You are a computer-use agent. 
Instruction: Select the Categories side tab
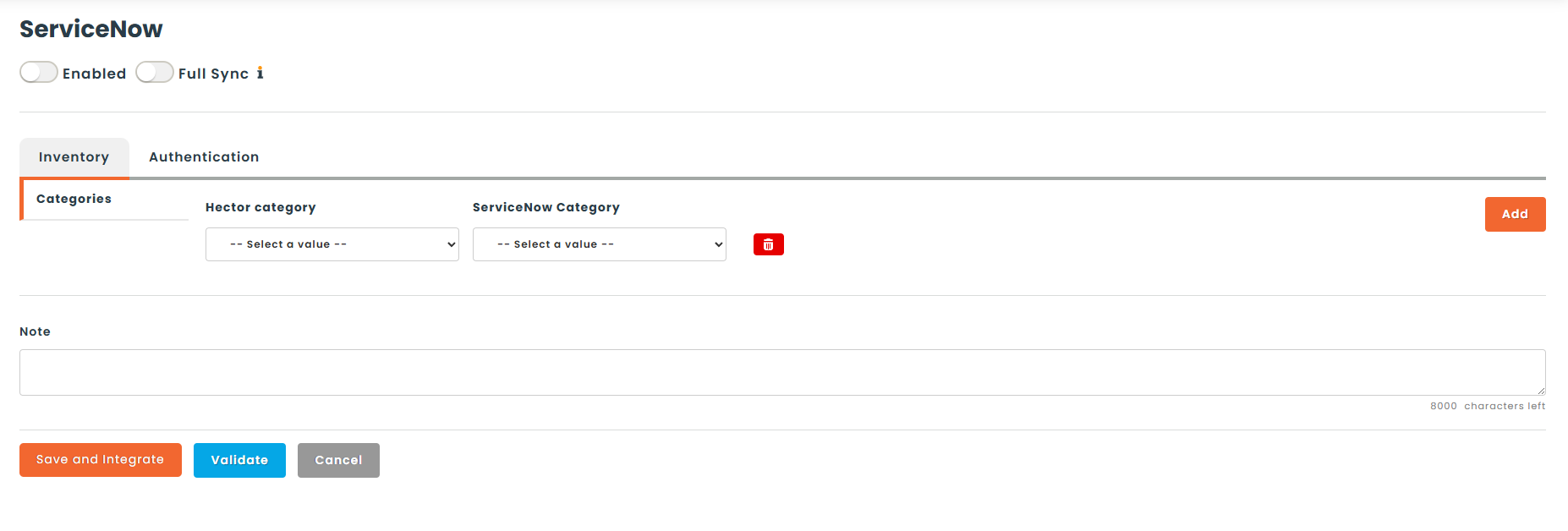click(74, 199)
